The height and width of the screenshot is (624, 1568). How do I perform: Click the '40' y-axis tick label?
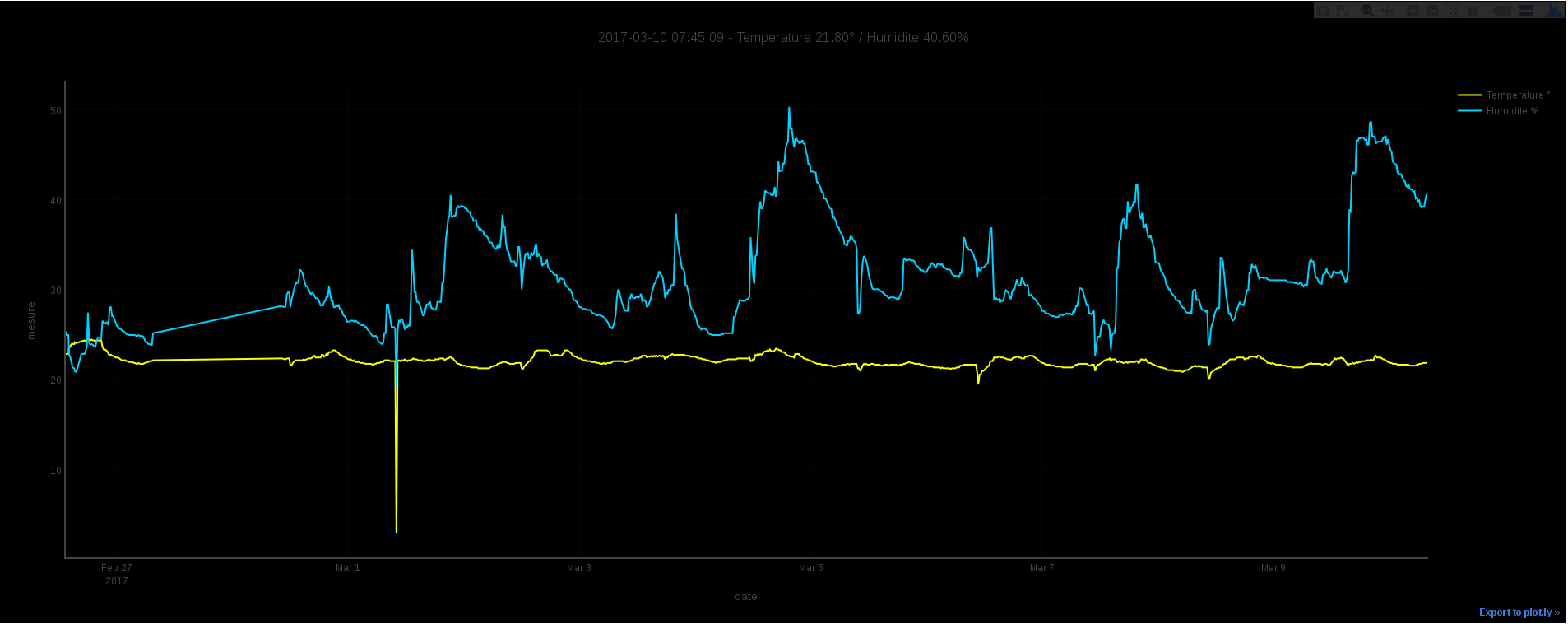(x=56, y=201)
